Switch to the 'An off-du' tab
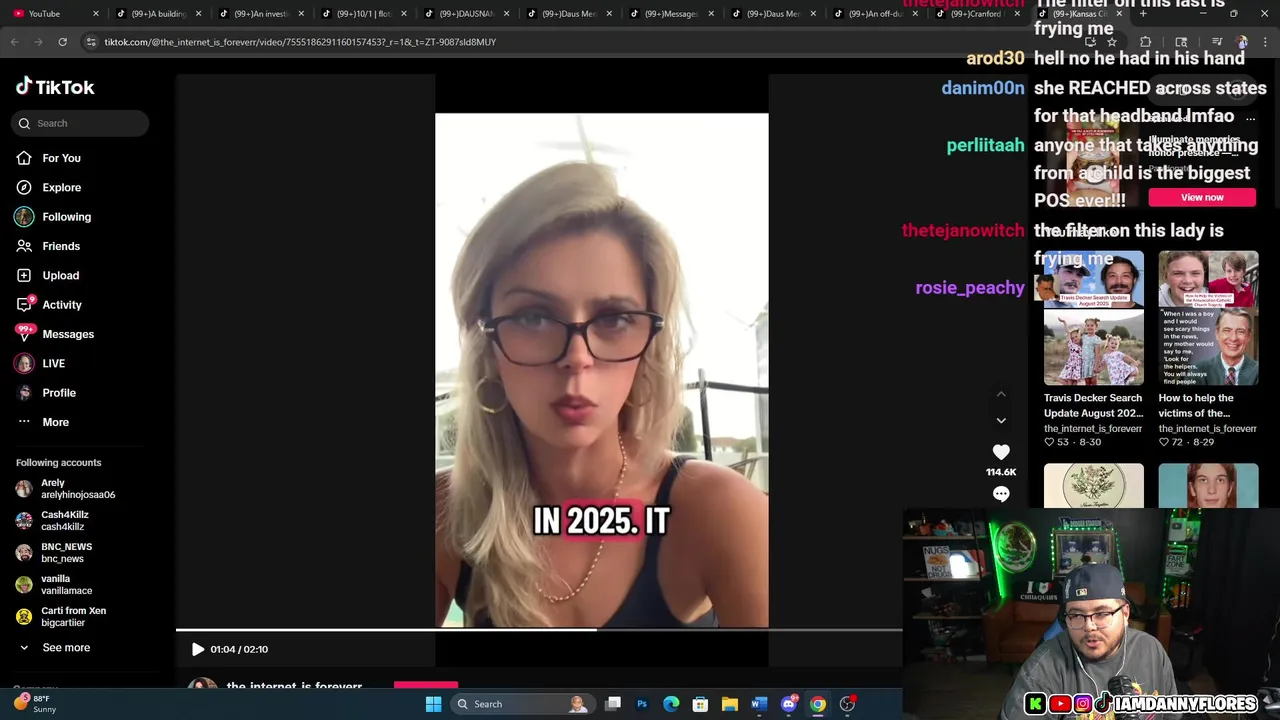This screenshot has width=1280, height=720. (x=877, y=14)
